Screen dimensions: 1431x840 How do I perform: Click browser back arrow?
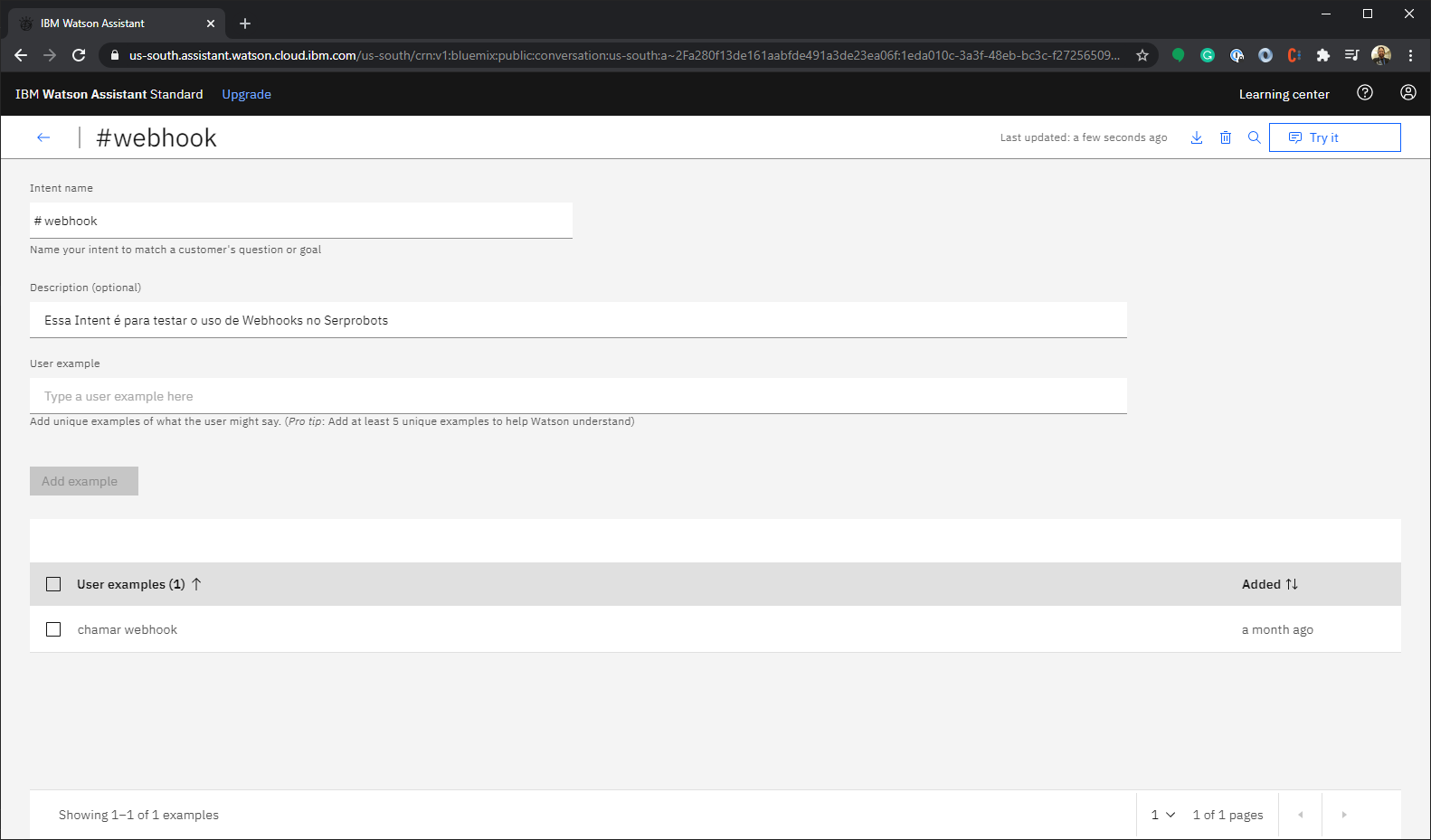coord(21,55)
